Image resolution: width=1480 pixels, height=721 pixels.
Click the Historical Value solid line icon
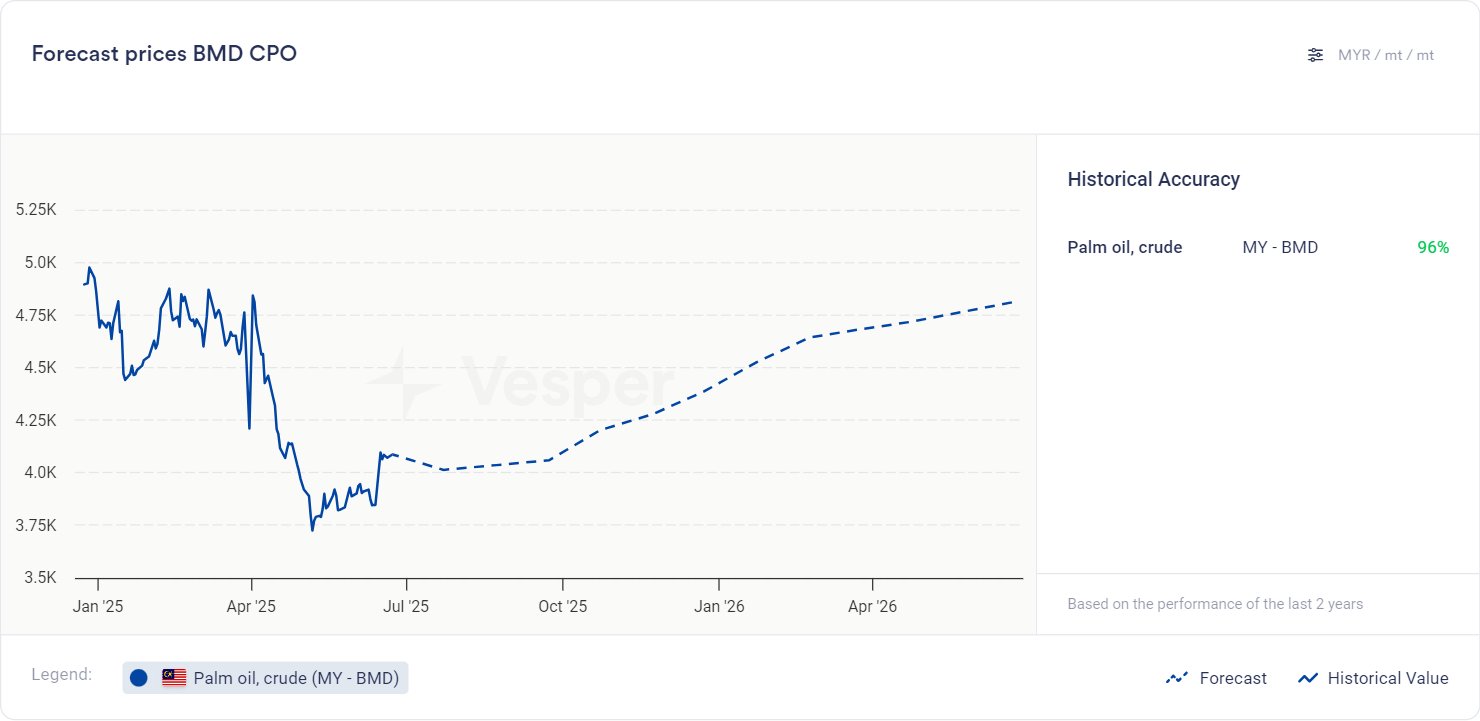click(1307, 678)
